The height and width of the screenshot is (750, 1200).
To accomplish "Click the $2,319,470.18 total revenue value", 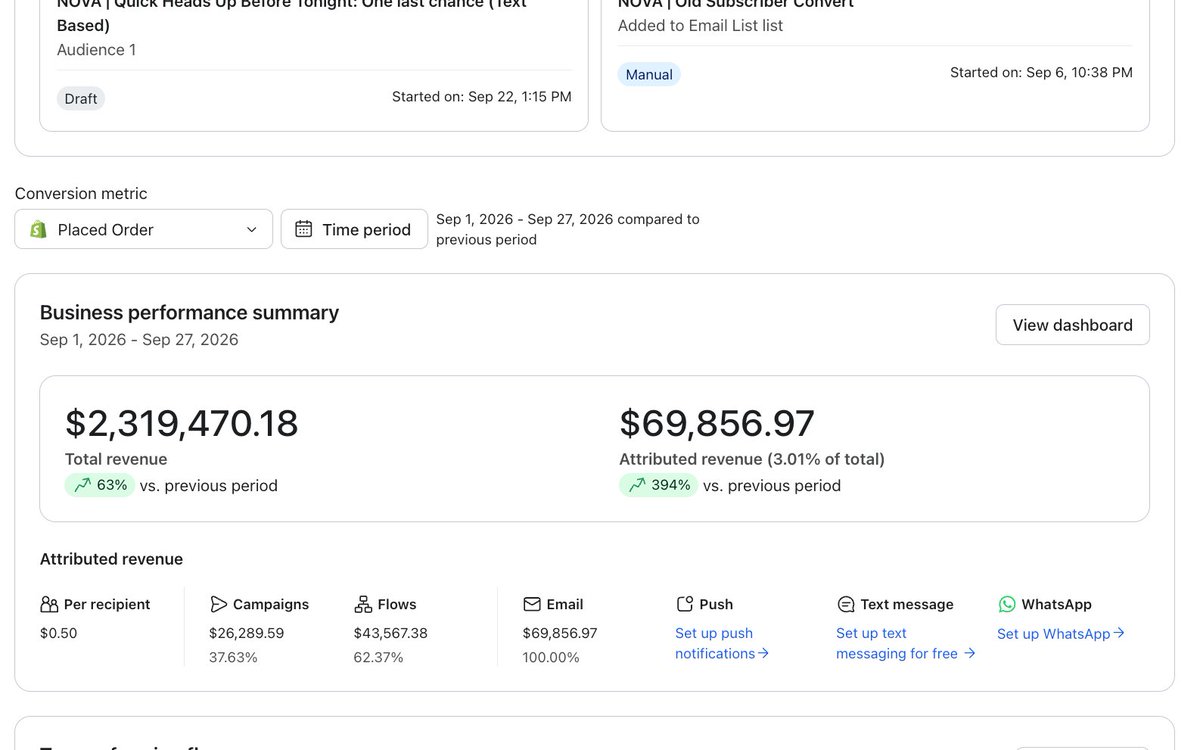I will tap(182, 423).
